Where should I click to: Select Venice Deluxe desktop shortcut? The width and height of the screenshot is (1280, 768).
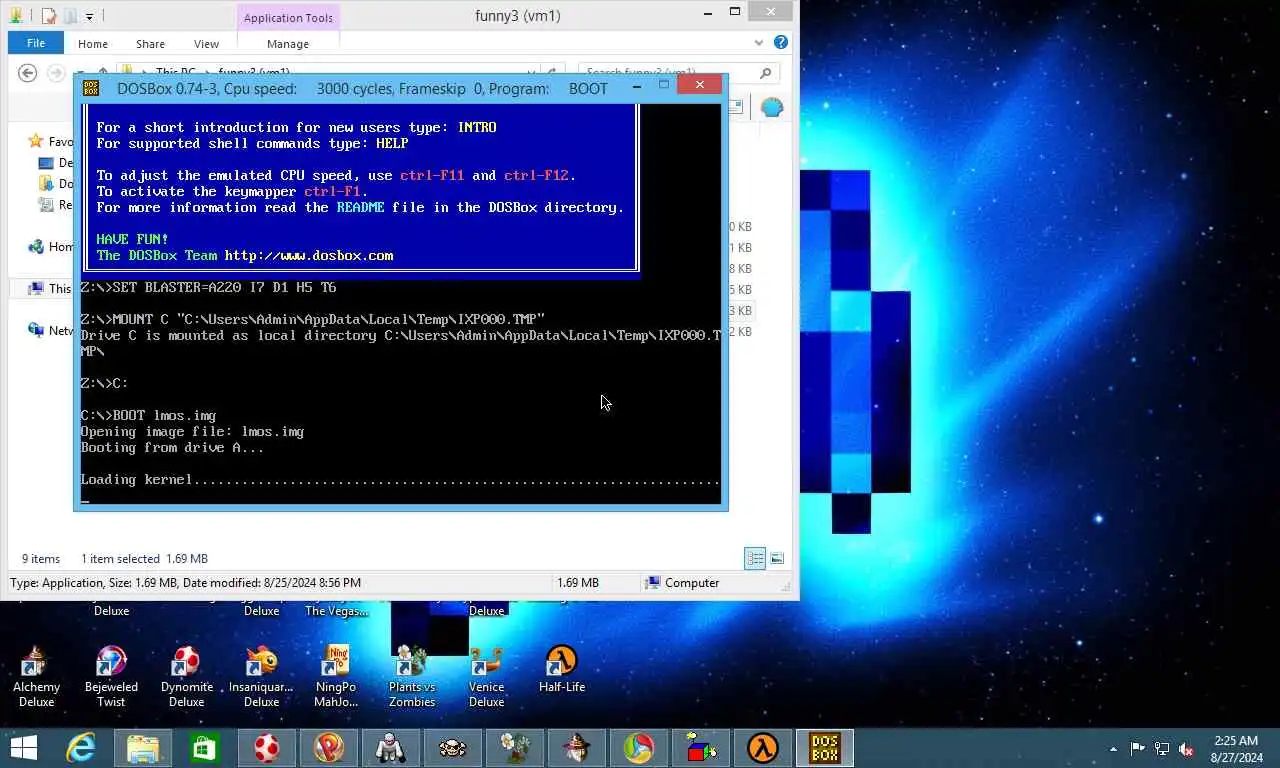coord(486,676)
